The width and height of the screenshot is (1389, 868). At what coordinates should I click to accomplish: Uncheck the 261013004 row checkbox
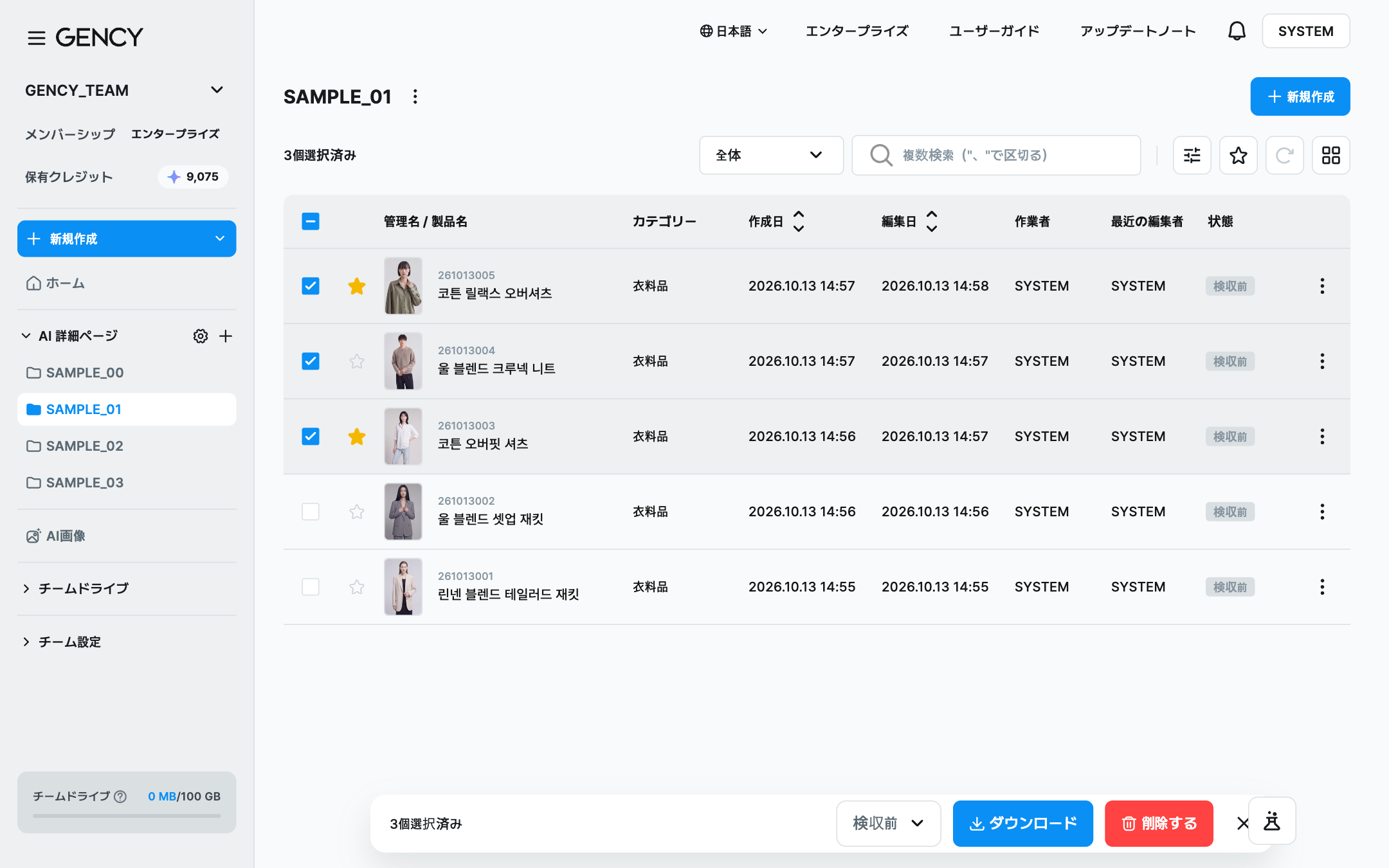(x=311, y=361)
